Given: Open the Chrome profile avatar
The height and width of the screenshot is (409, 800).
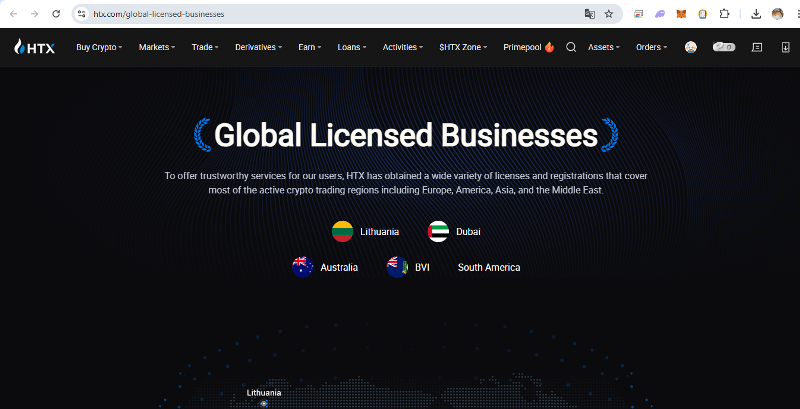Looking at the screenshot, I should (778, 14).
